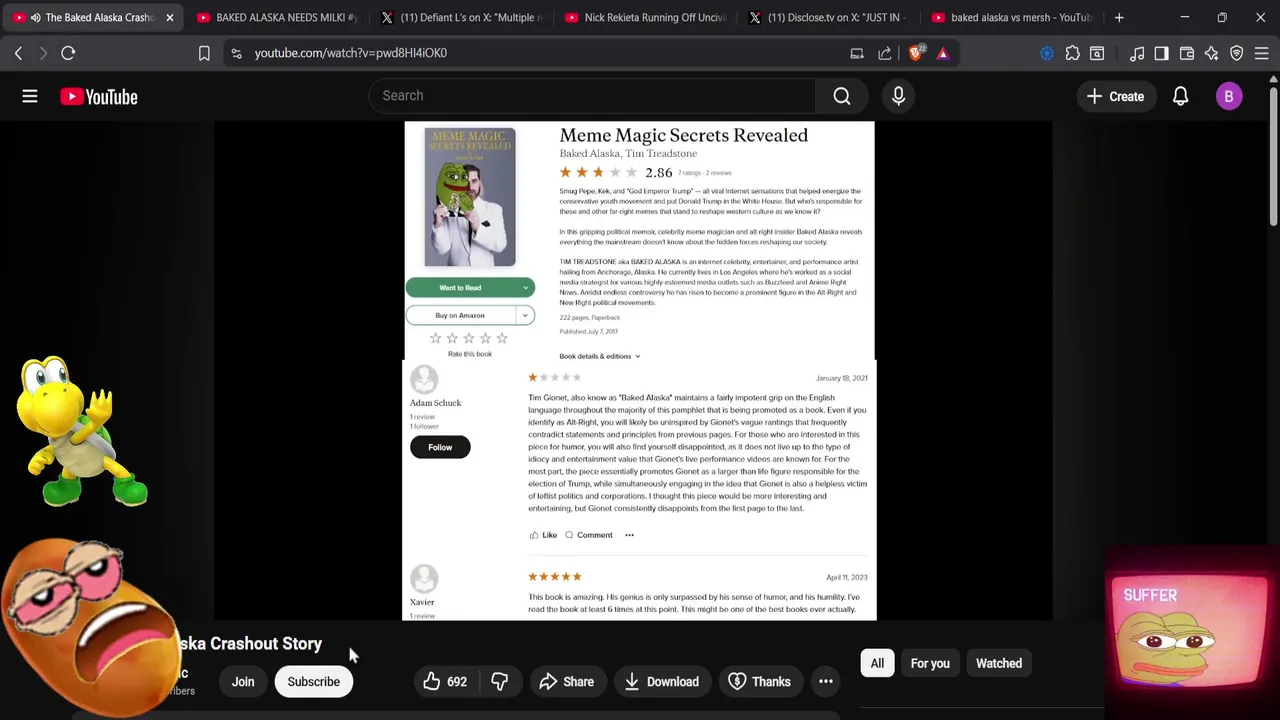The height and width of the screenshot is (720, 1280).
Task: Switch to Defiant L's on X tab
Action: pos(462,17)
